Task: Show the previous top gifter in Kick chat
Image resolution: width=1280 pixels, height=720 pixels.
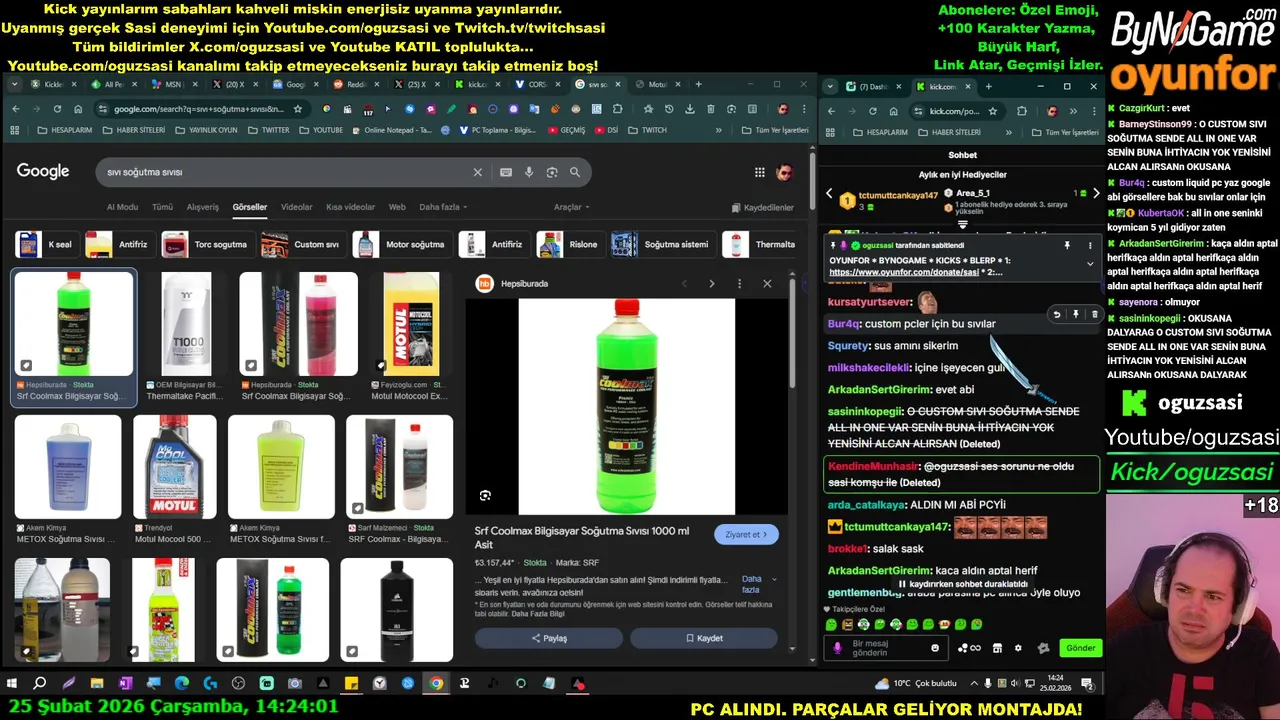Action: pos(828,193)
